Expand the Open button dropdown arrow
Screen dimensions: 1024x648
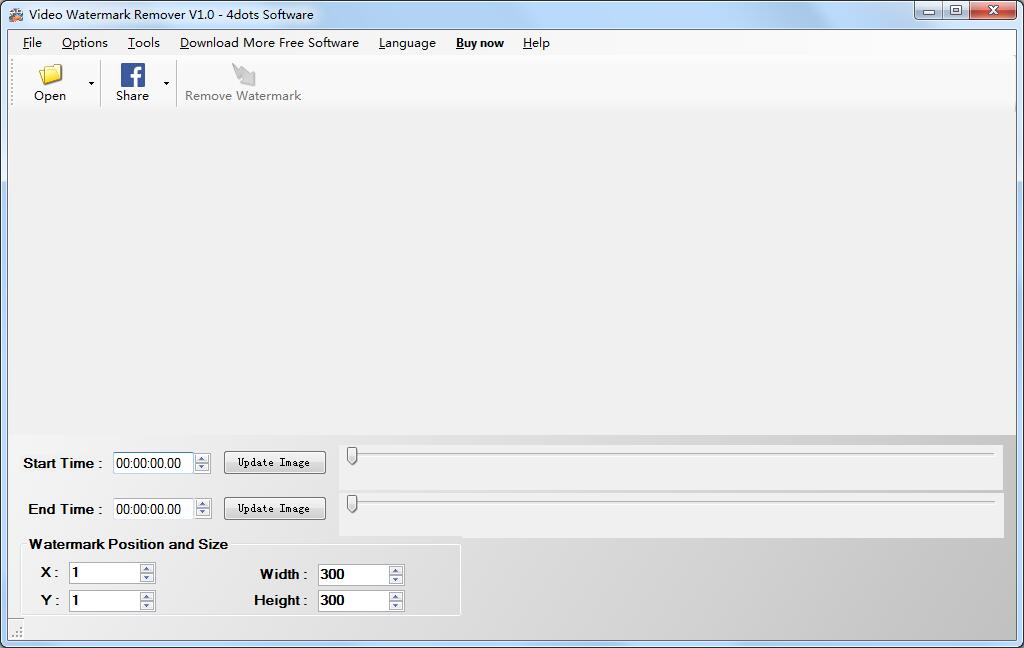click(91, 83)
